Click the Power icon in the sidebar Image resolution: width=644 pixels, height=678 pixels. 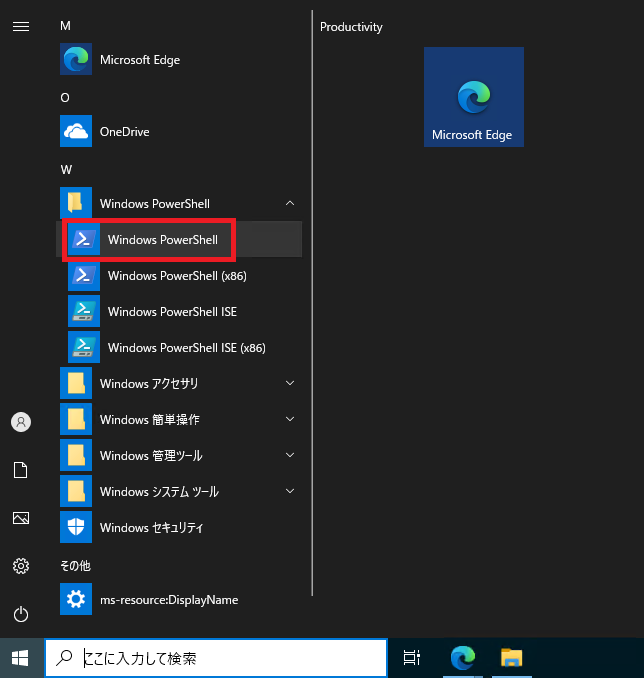click(x=21, y=614)
